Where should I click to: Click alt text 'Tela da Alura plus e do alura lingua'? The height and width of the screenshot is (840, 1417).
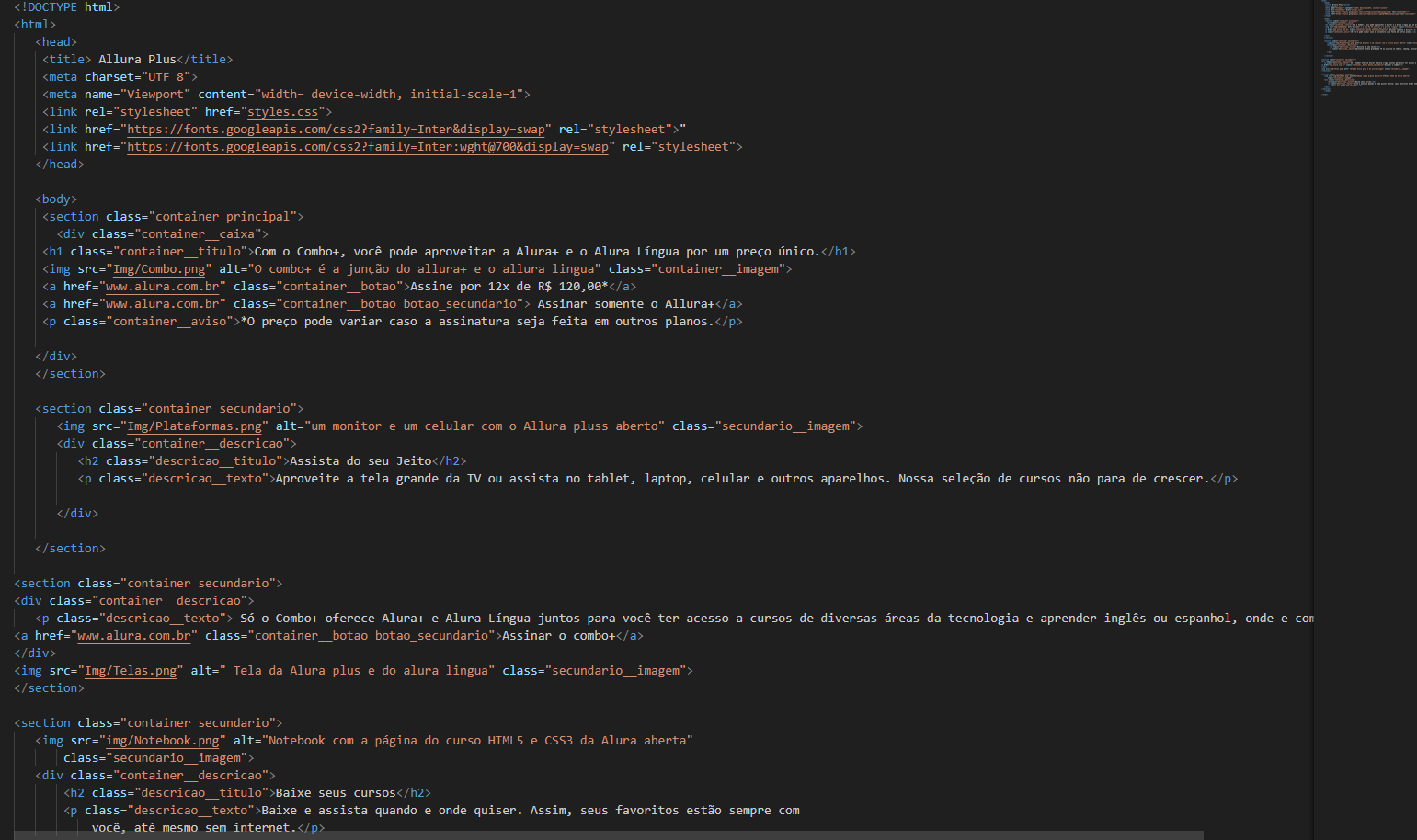[360, 671]
